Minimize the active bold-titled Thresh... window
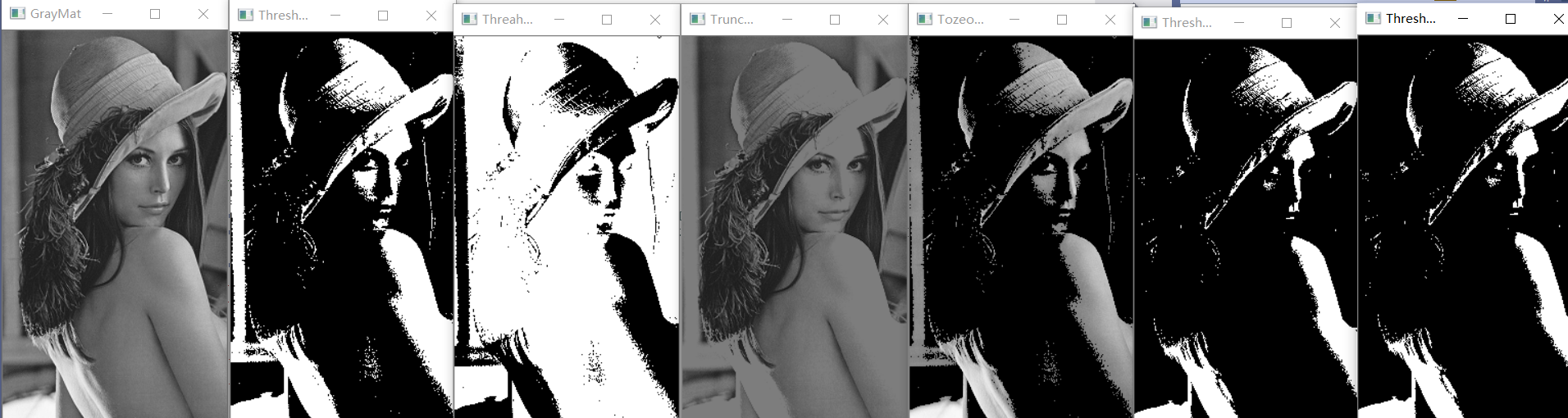Image resolution: width=1568 pixels, height=418 pixels. coord(1463,18)
